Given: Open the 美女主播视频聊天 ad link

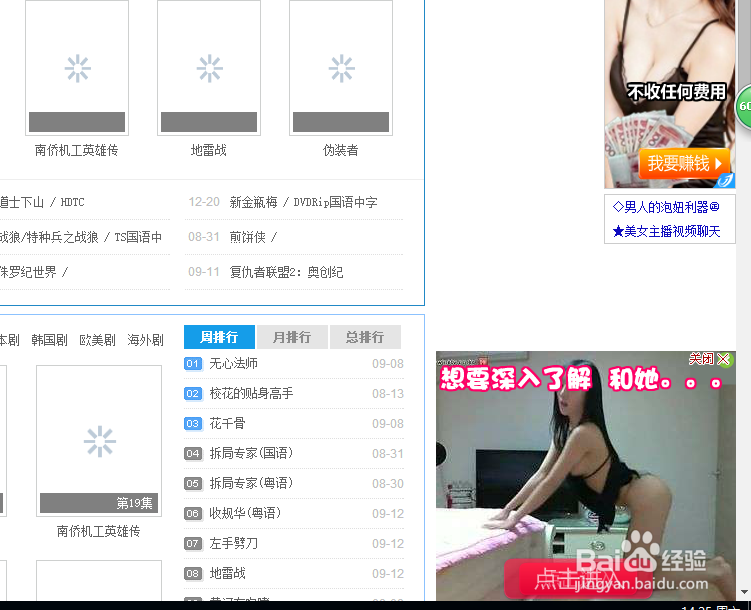Looking at the screenshot, I should pos(666,232).
